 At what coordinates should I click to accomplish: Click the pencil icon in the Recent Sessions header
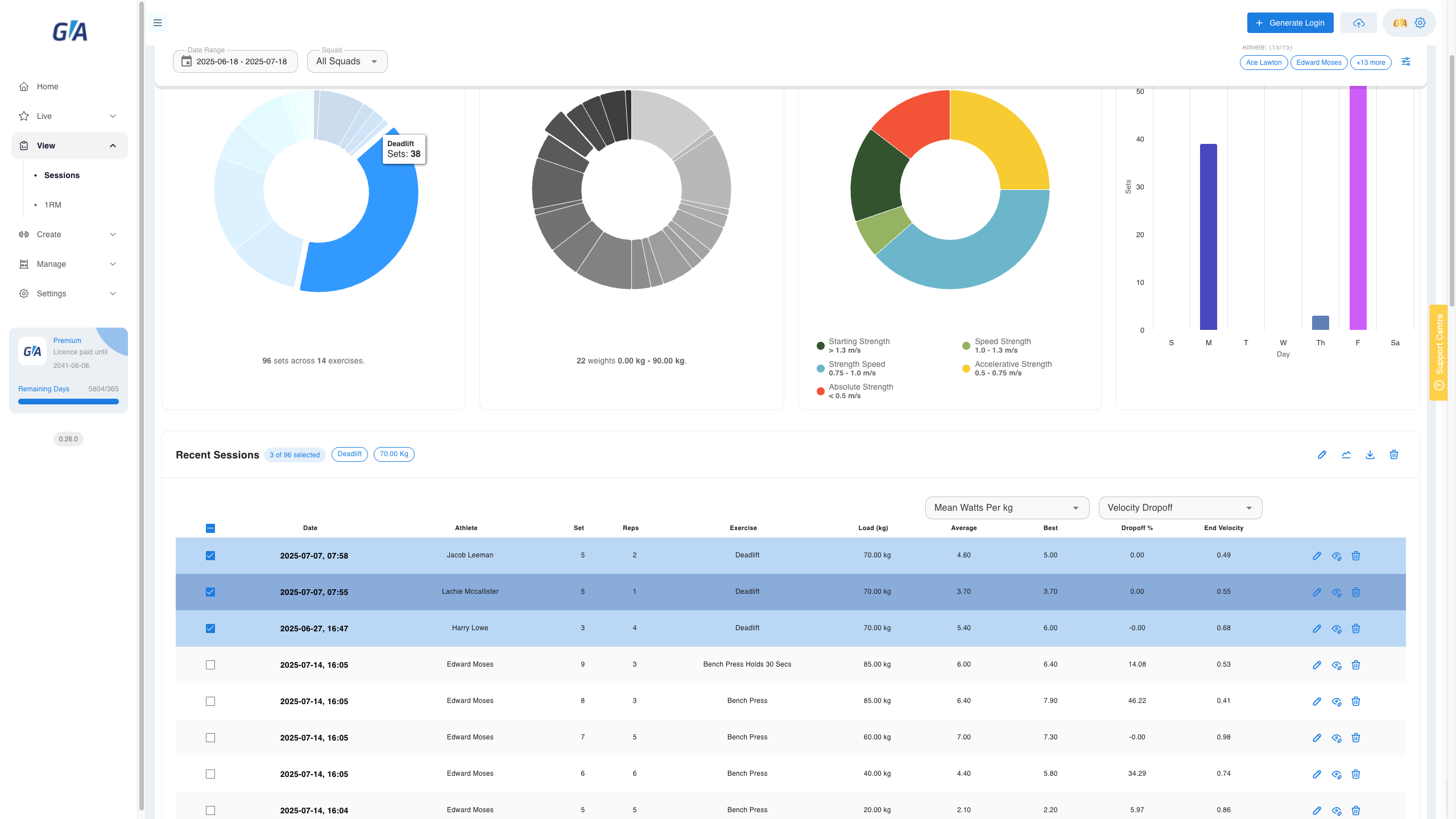tap(1322, 454)
